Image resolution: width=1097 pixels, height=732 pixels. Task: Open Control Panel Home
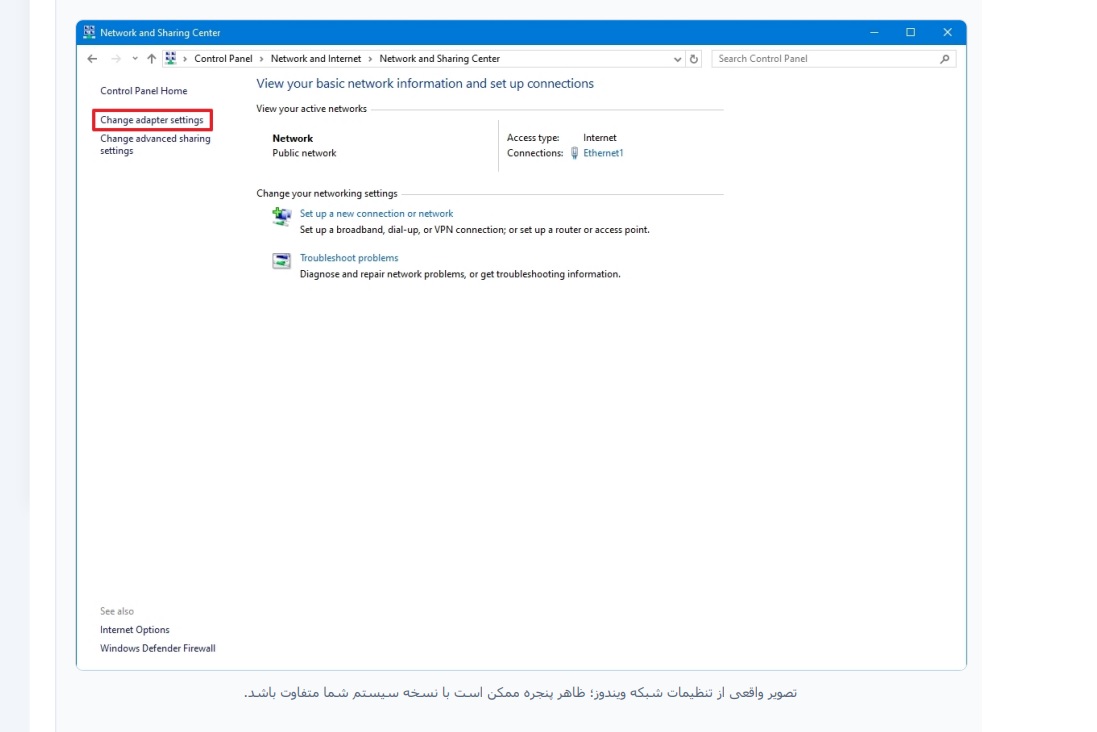pyautogui.click(x=143, y=91)
